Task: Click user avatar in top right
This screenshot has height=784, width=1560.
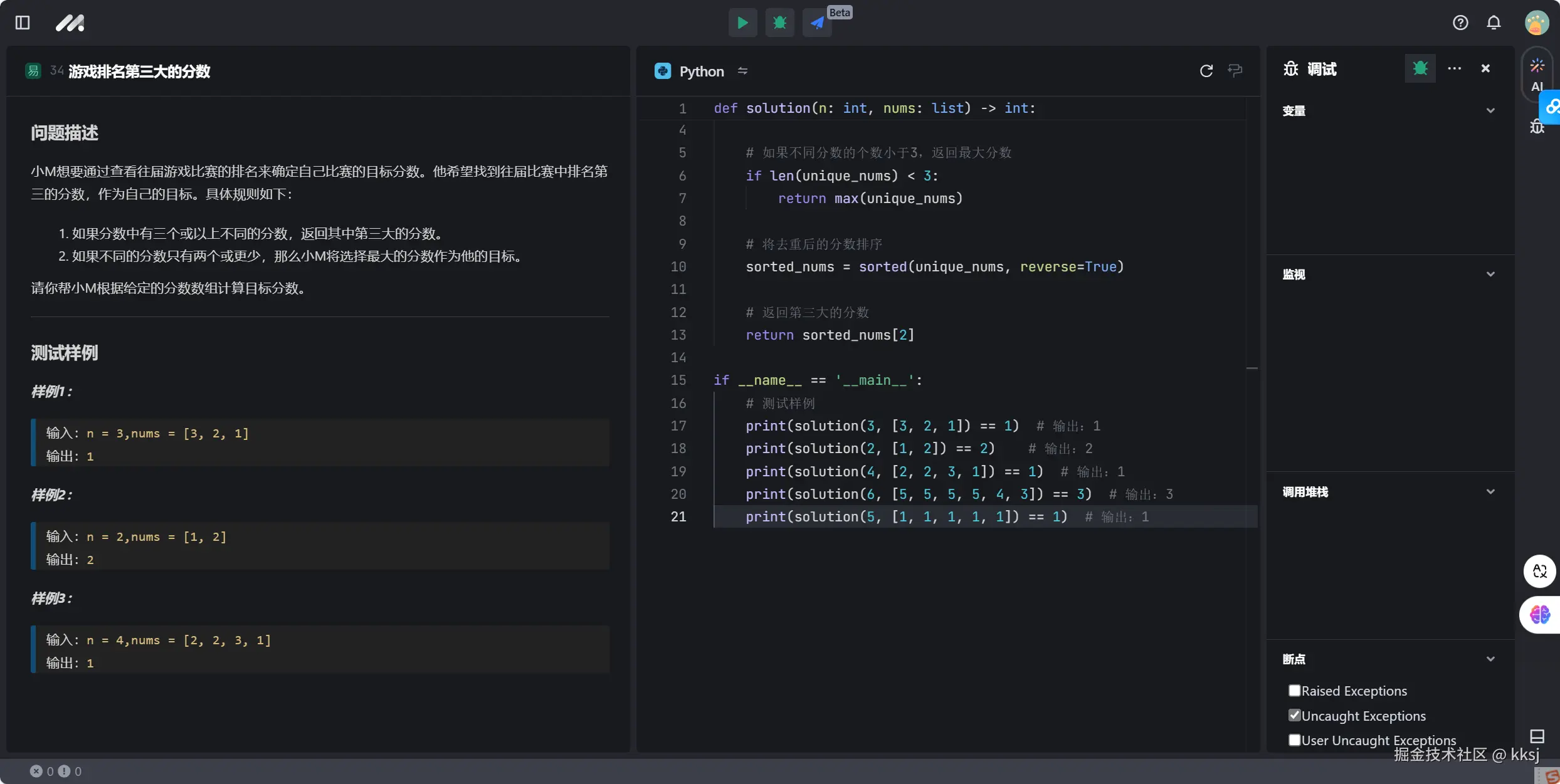Action: [1537, 23]
